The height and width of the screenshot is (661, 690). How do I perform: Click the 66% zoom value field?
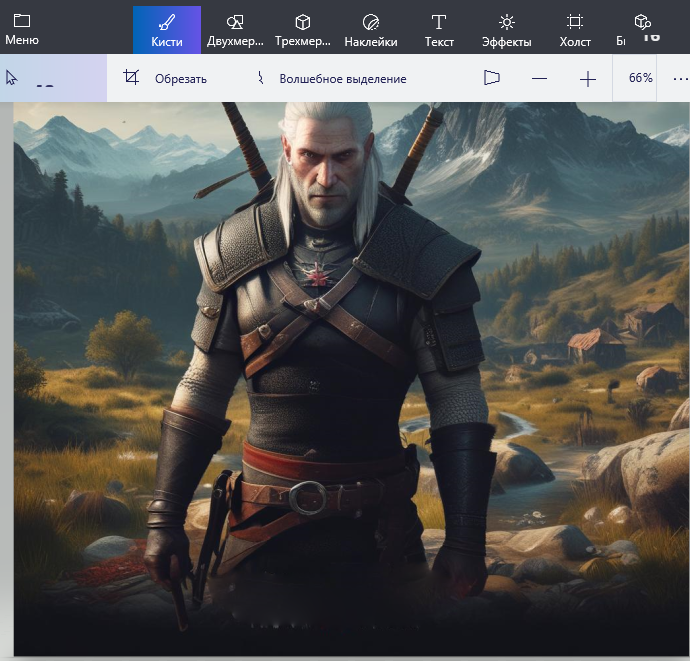[635, 78]
